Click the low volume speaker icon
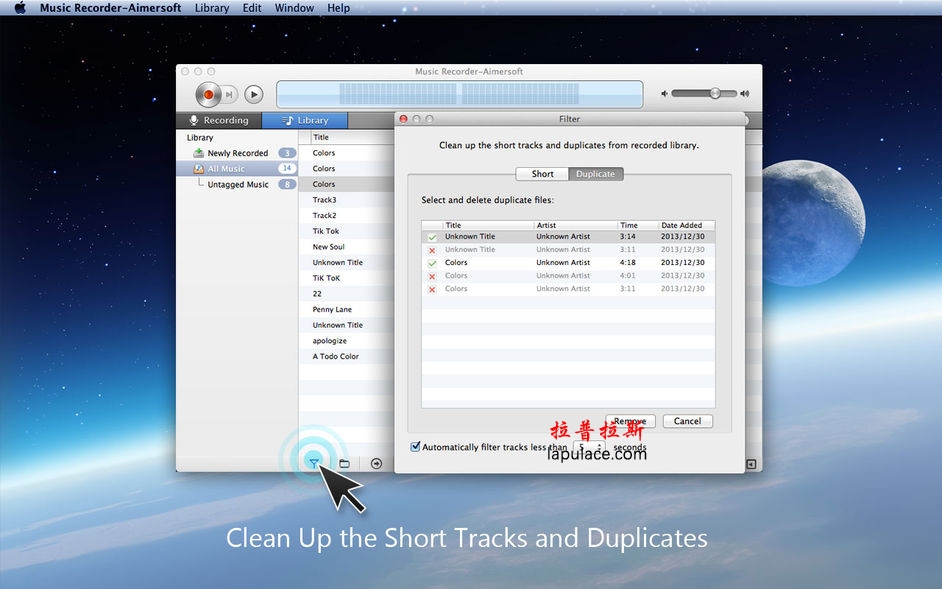This screenshot has width=942, height=589. [664, 94]
